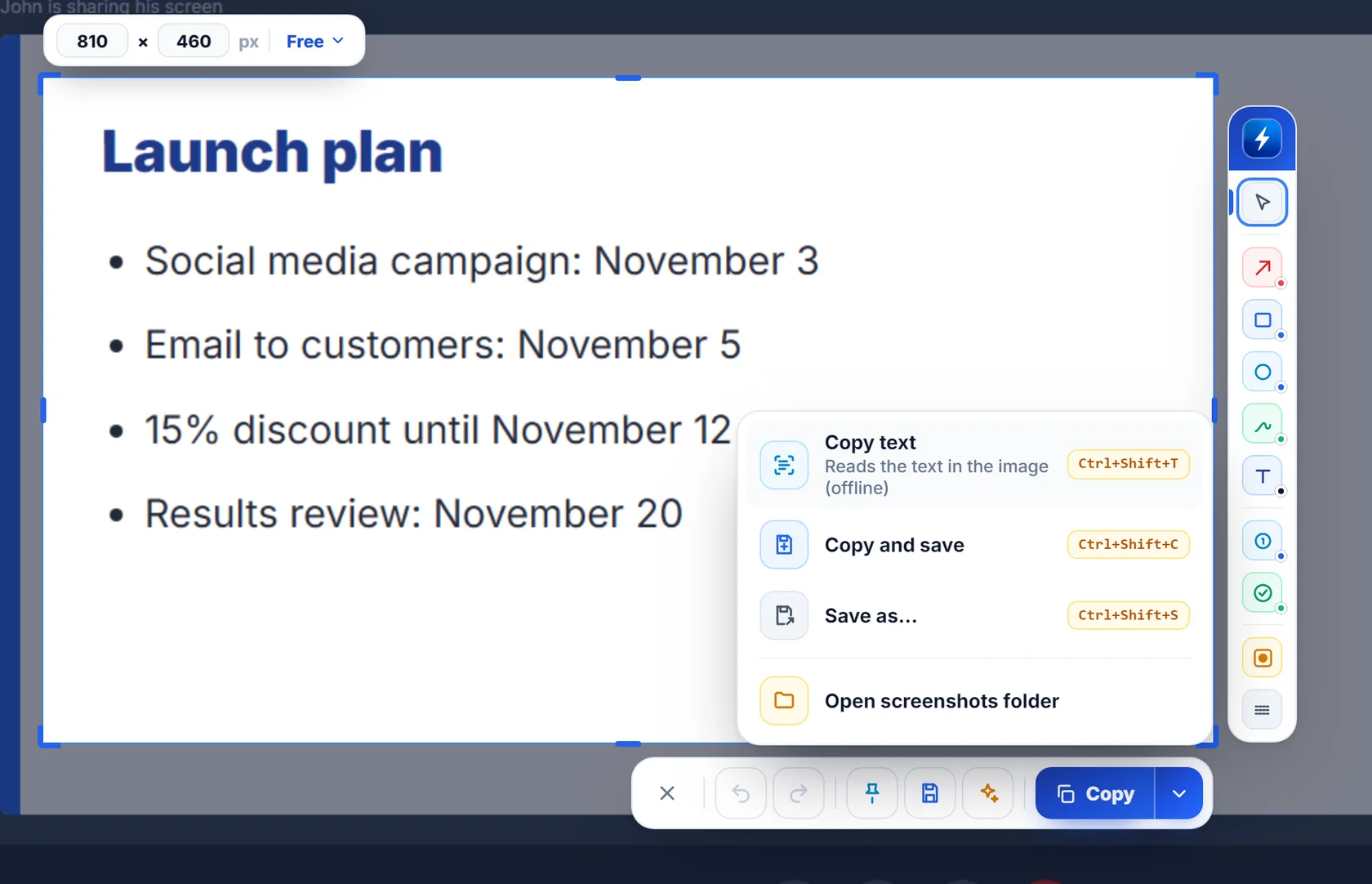Select Save as... menu entry
This screenshot has height=884, width=1372.
[x=974, y=615]
